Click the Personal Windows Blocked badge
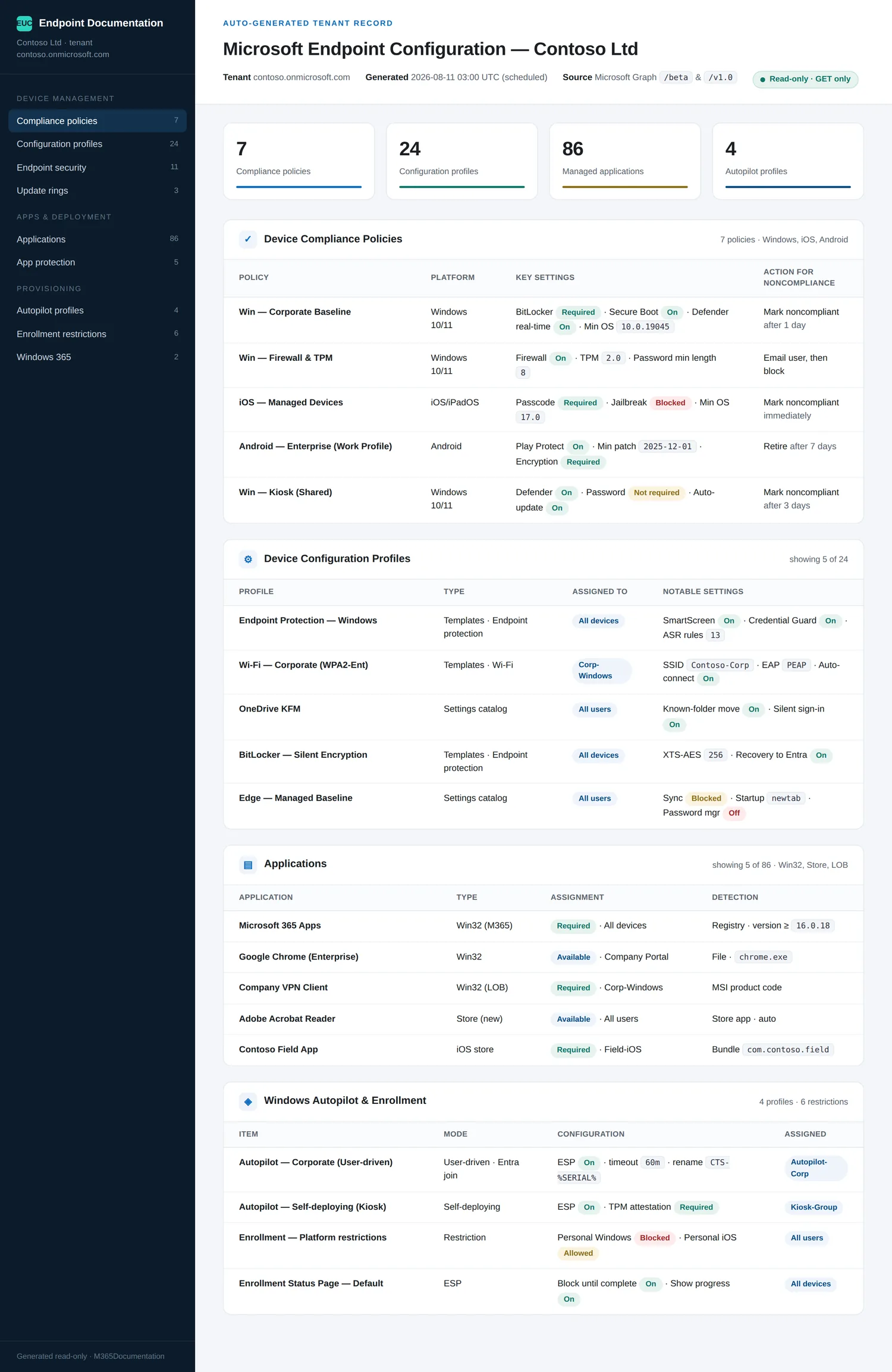Viewport: 892px width, 1372px height. click(655, 1238)
